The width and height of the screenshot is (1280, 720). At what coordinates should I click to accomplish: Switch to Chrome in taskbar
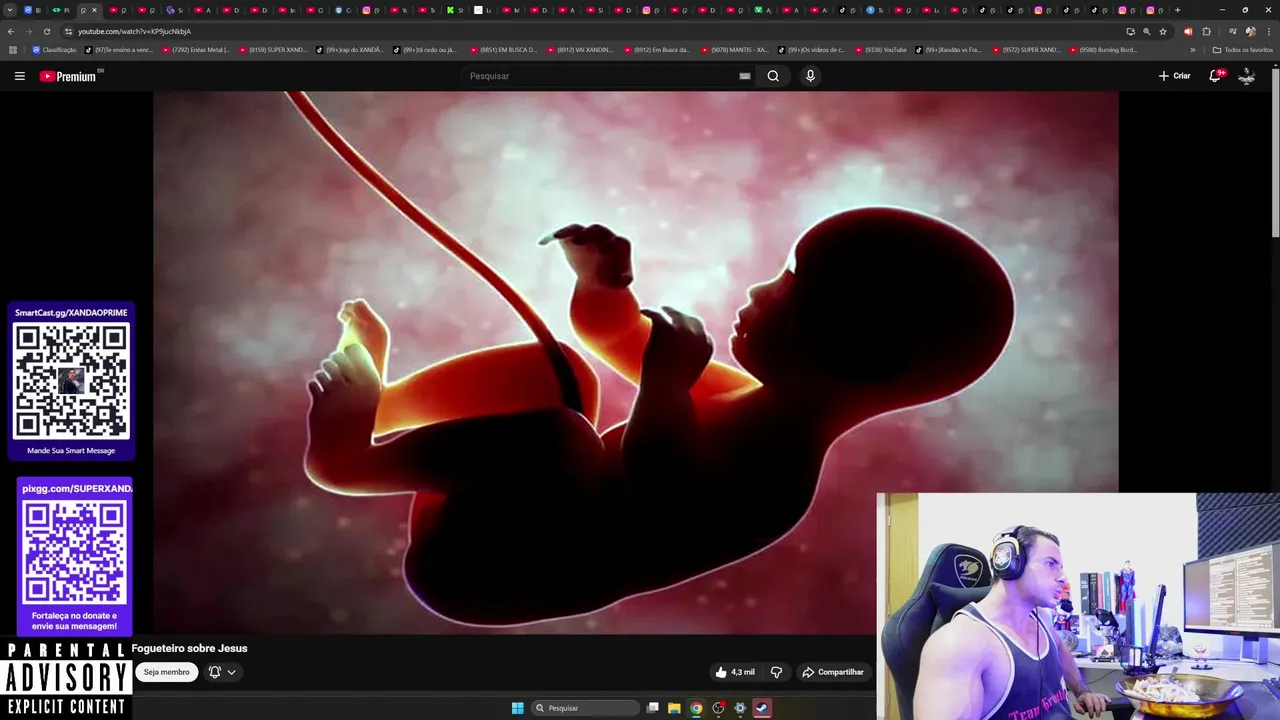[696, 708]
